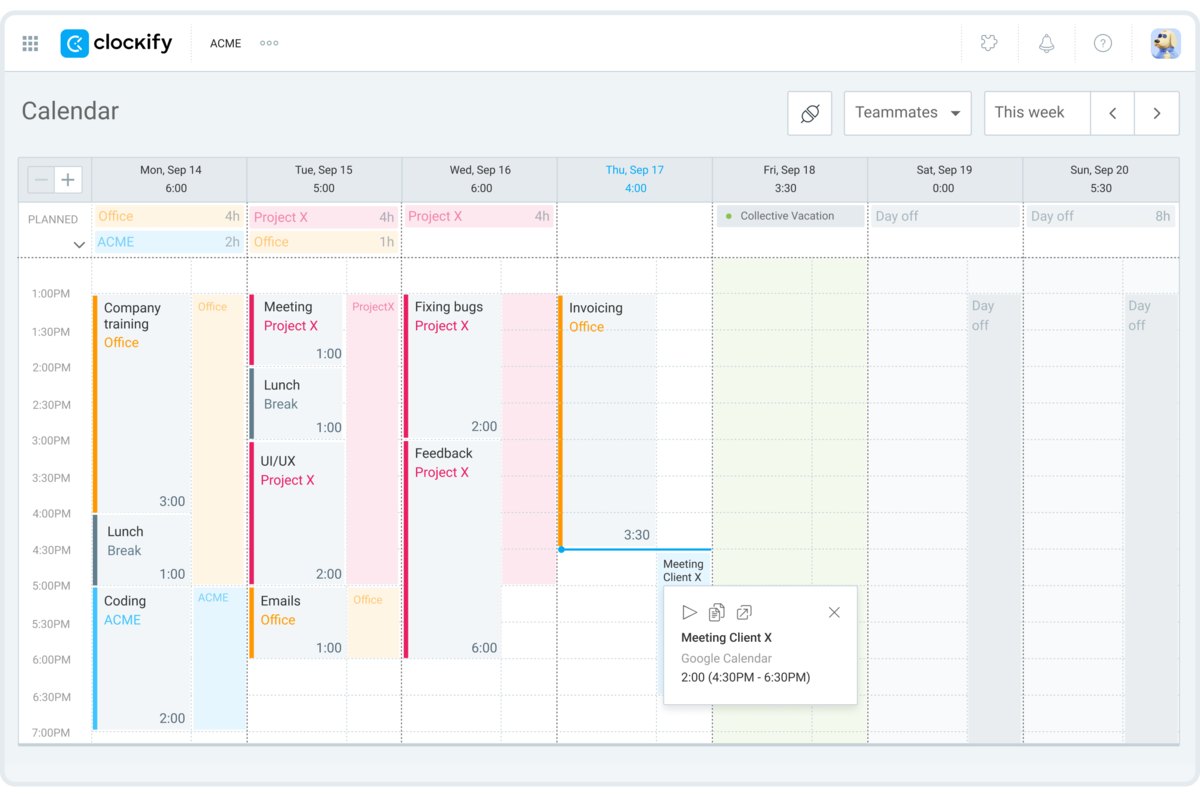Expand the Teammates dropdown
Viewport: 1200px width, 796px height.
pyautogui.click(x=907, y=113)
